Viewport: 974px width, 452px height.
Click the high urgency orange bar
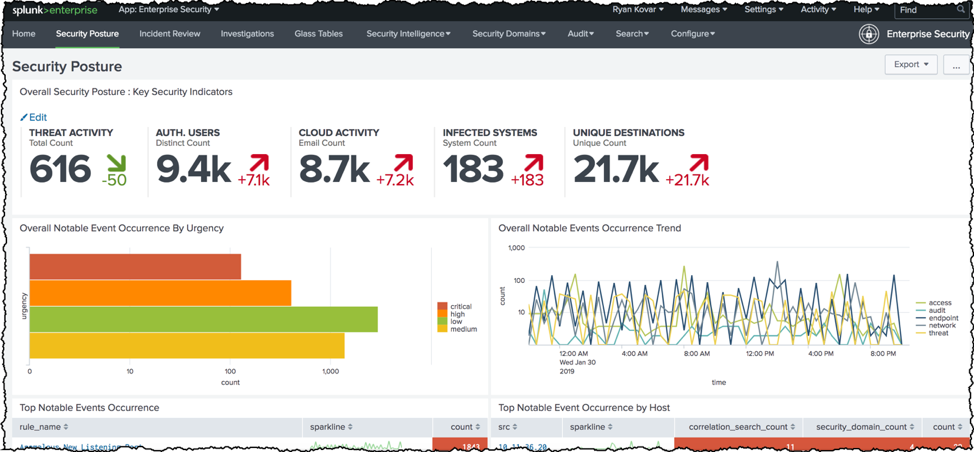click(160, 293)
